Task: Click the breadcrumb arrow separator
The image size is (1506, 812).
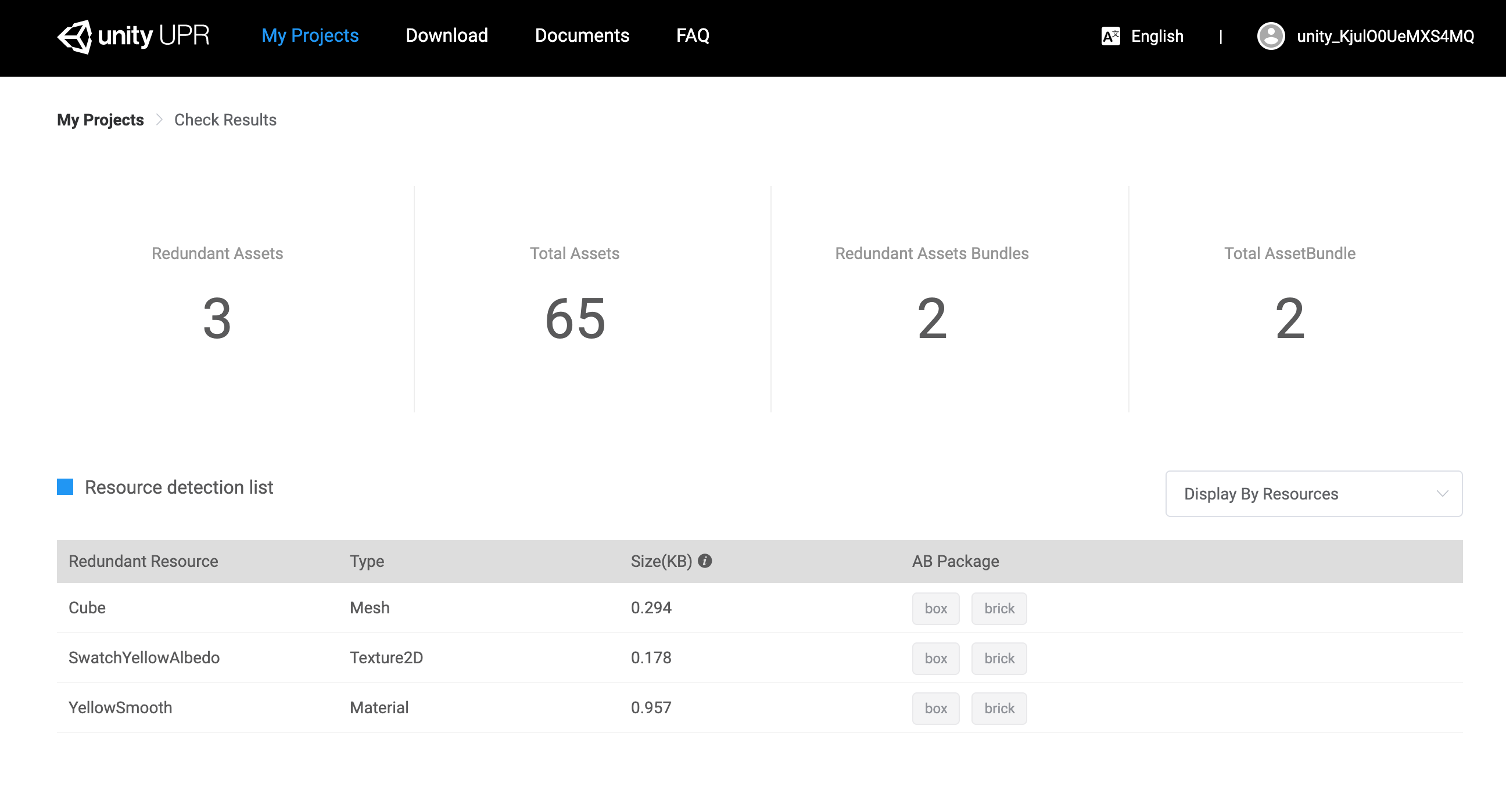Action: pyautogui.click(x=159, y=120)
